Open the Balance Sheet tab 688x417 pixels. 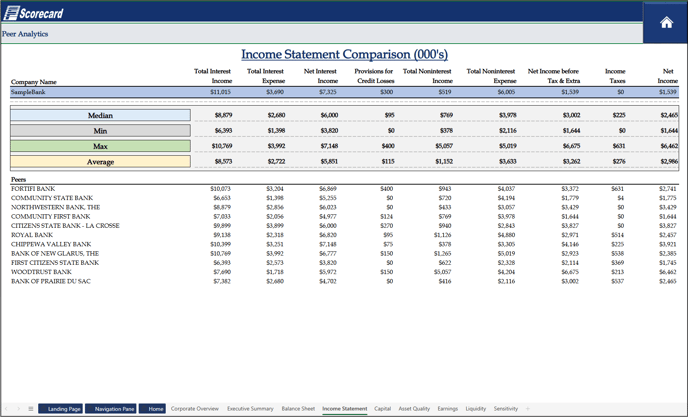pos(298,409)
